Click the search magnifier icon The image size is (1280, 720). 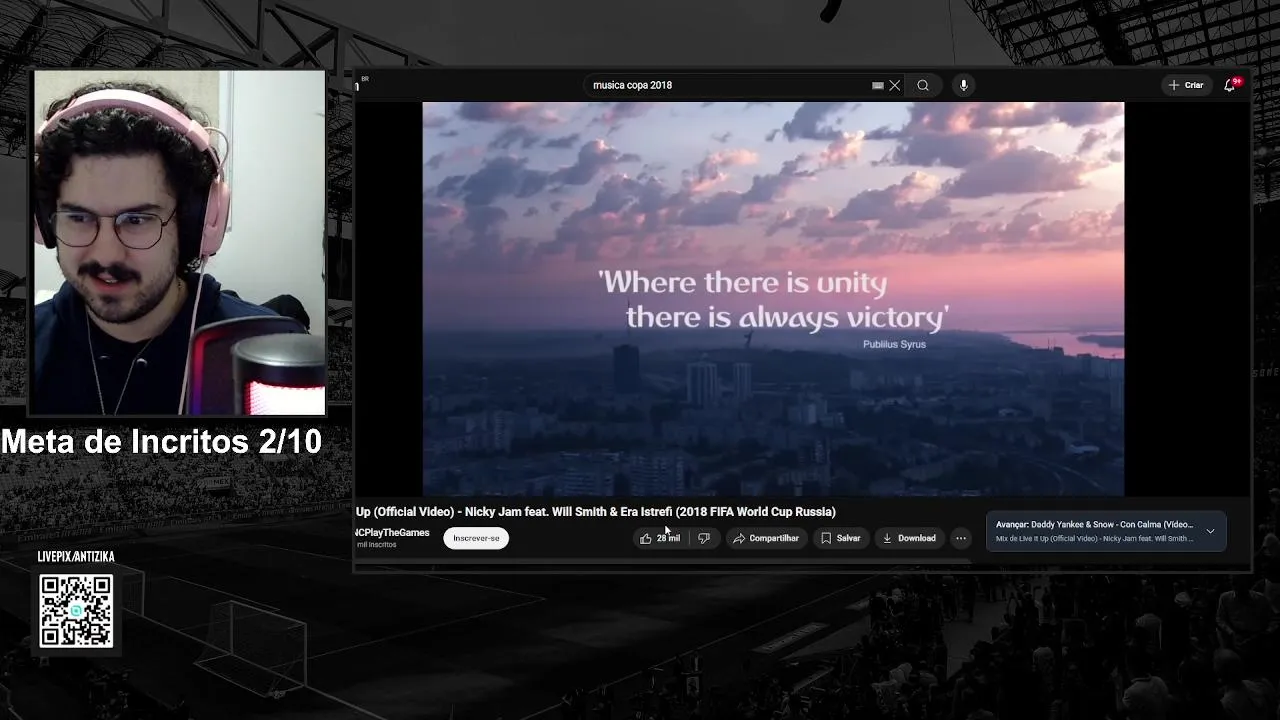coord(923,85)
